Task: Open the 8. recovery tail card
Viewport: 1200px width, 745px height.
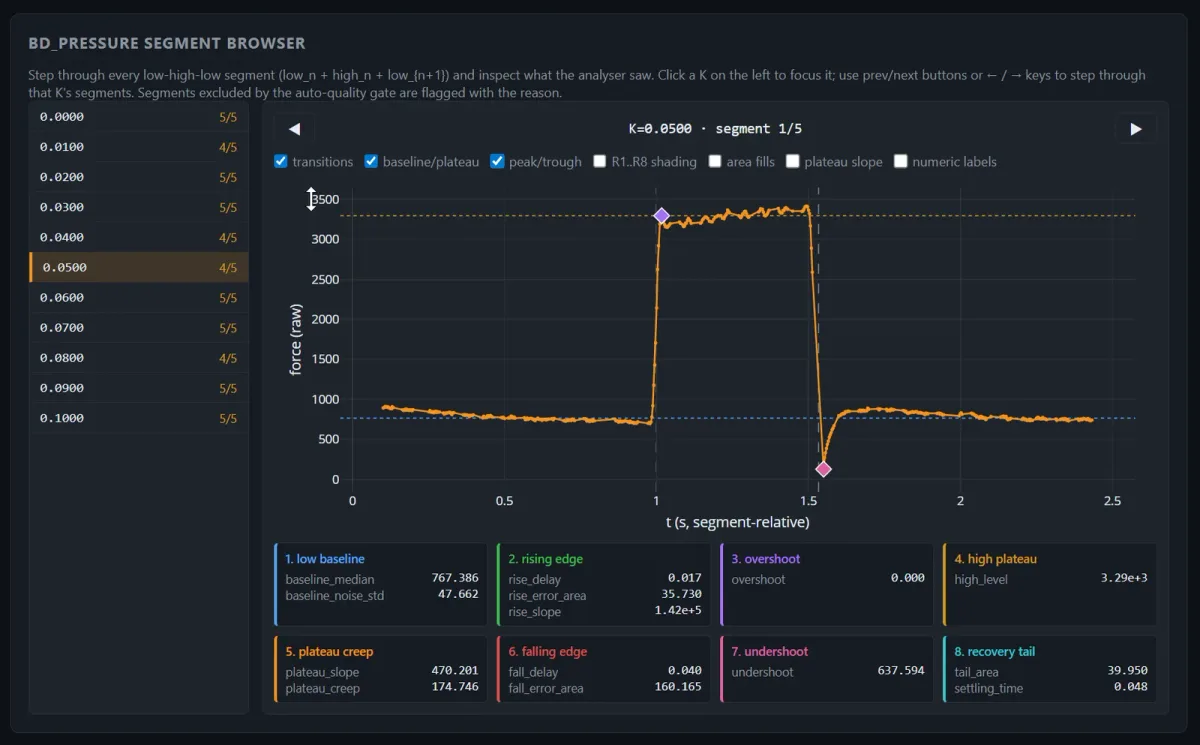Action: coord(1050,669)
